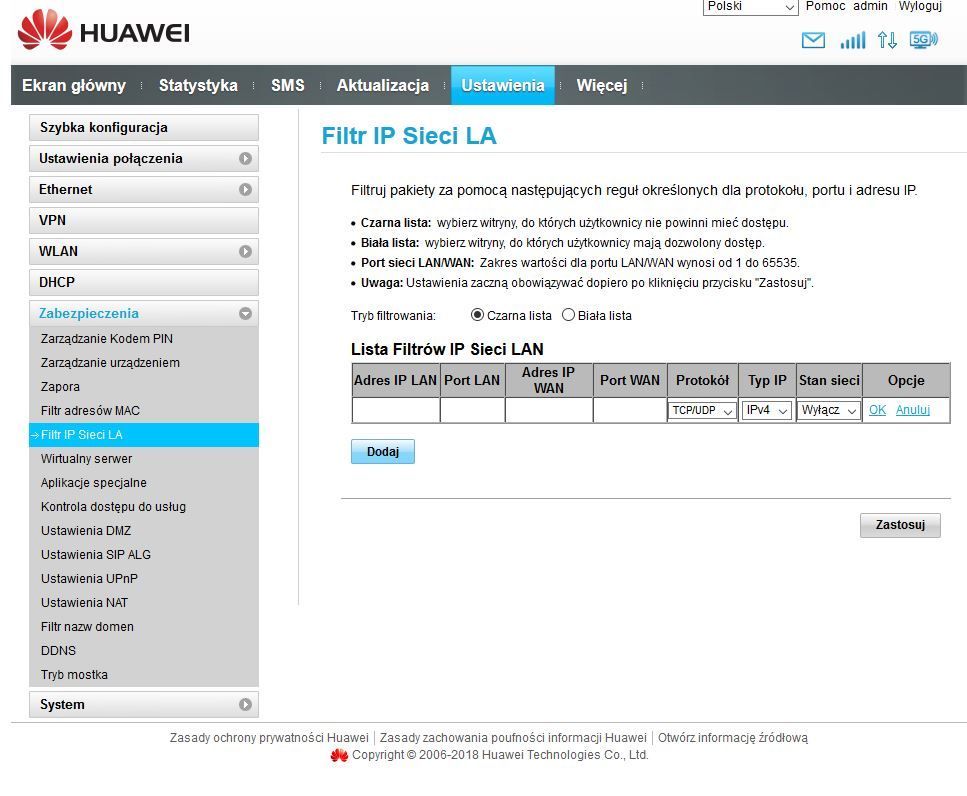Expand the WLAN section
This screenshot has height=796, width=967.
(x=144, y=251)
